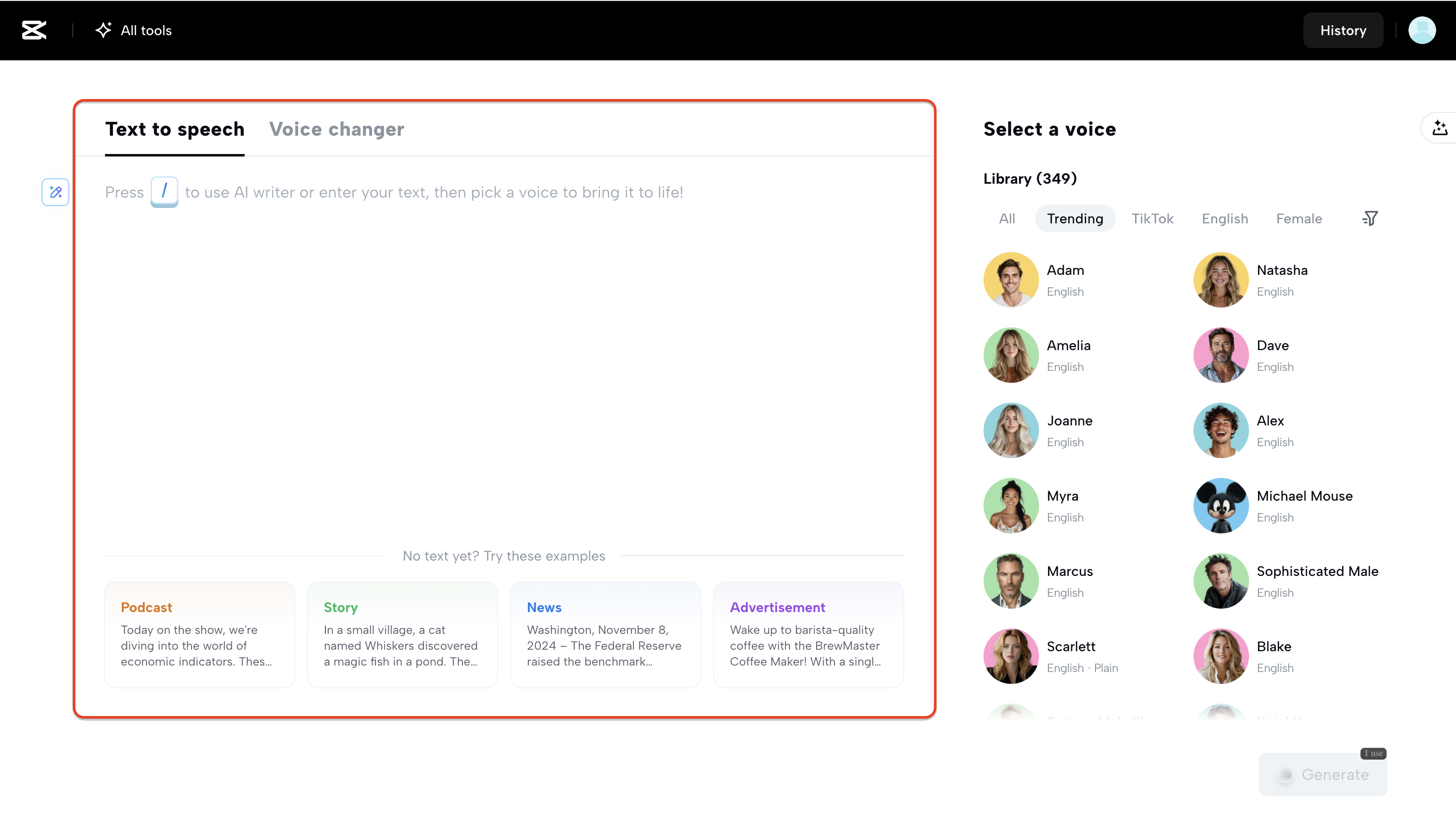Use the Advertisement example card
This screenshot has height=828, width=1456.
(x=808, y=635)
